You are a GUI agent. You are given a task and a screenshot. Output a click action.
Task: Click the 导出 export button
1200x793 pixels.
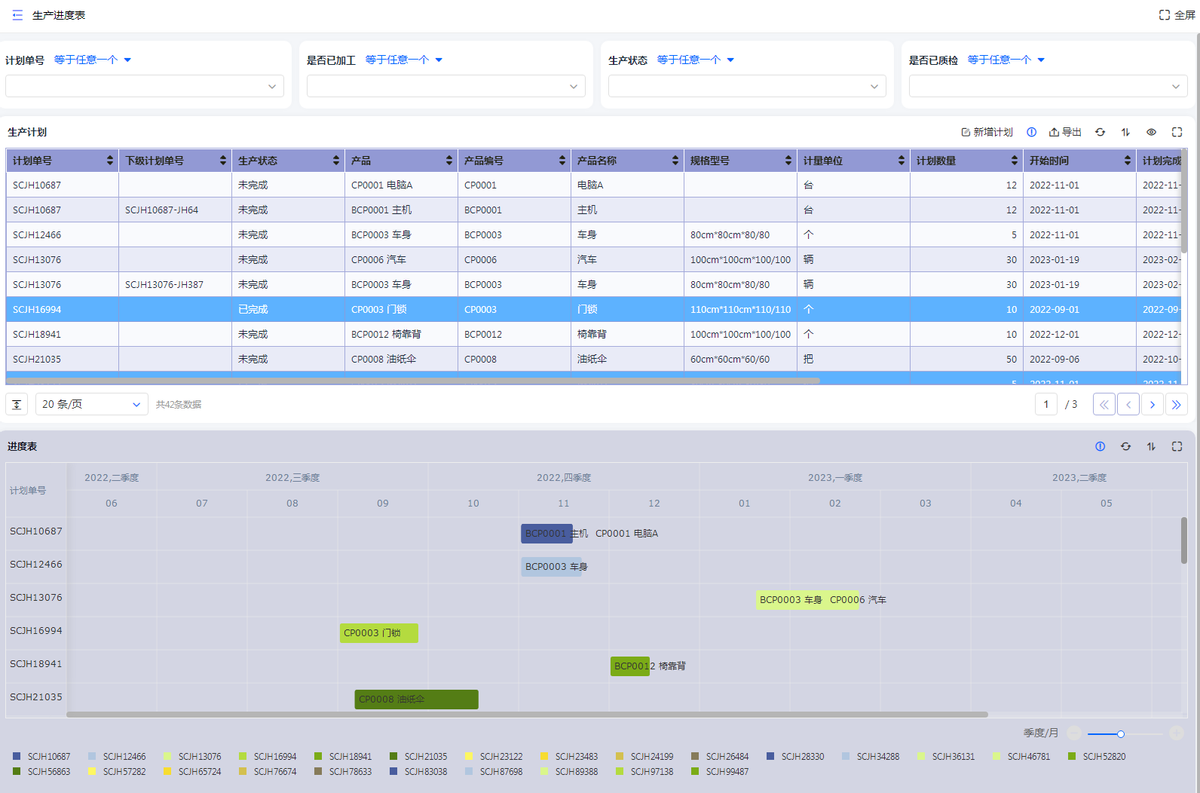click(x=1065, y=132)
